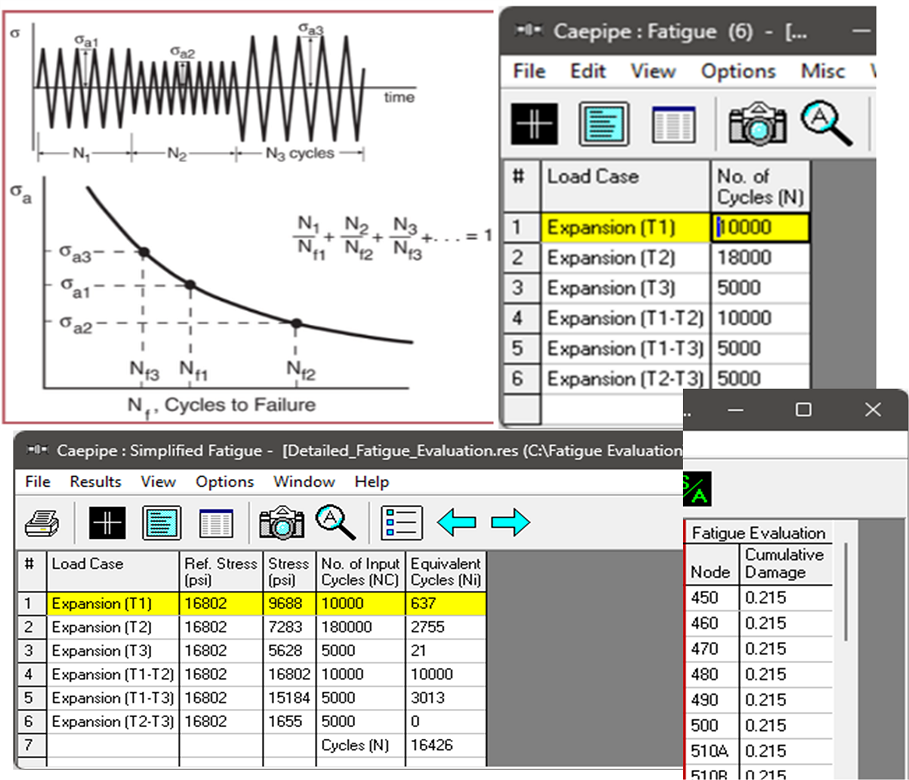Go to next results with the right arrow

click(509, 522)
